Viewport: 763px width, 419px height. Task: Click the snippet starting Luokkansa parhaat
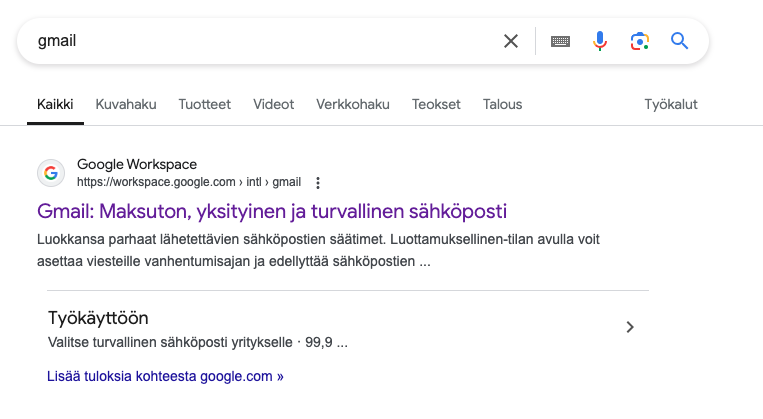[318, 250]
